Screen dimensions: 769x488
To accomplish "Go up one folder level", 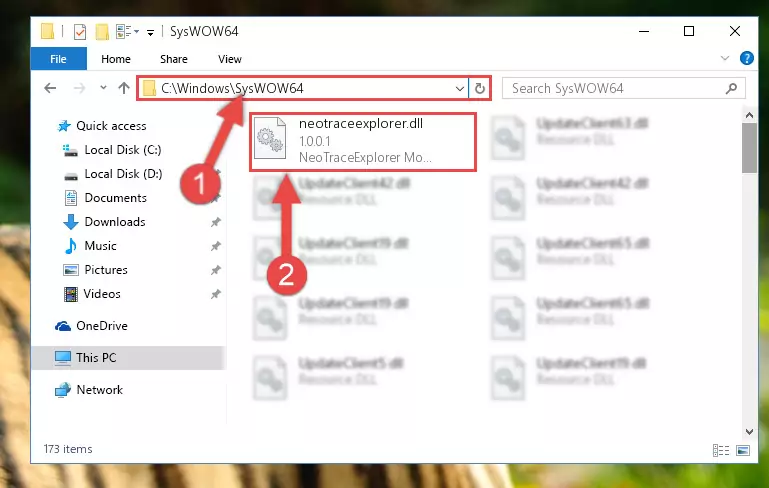I will pos(124,88).
